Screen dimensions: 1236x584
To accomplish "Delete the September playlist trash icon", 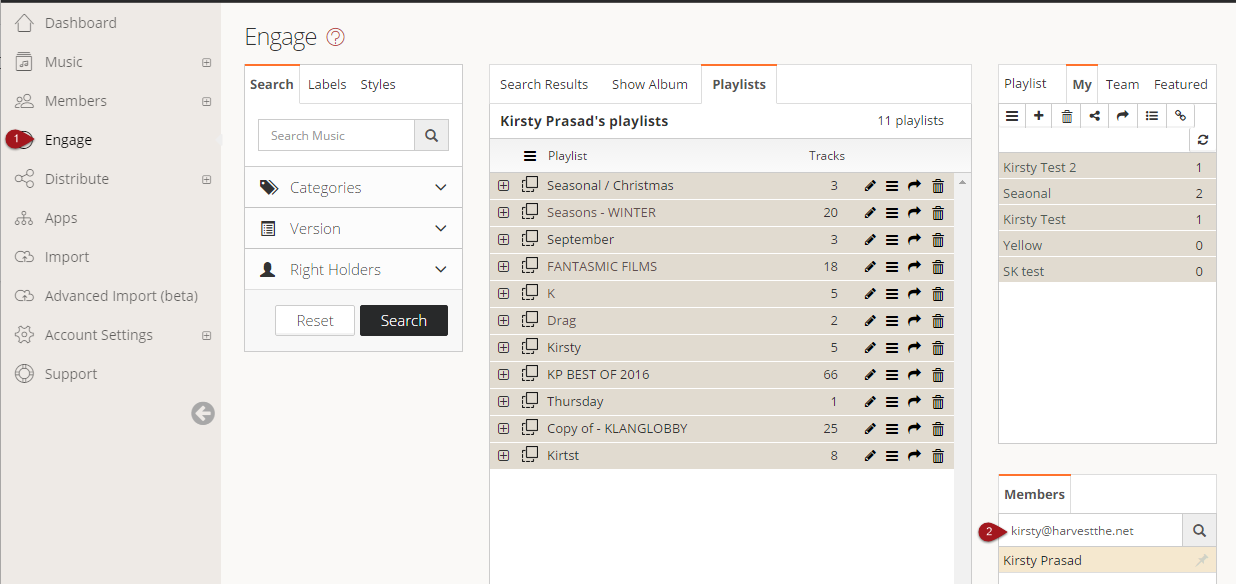I will pyautogui.click(x=938, y=240).
